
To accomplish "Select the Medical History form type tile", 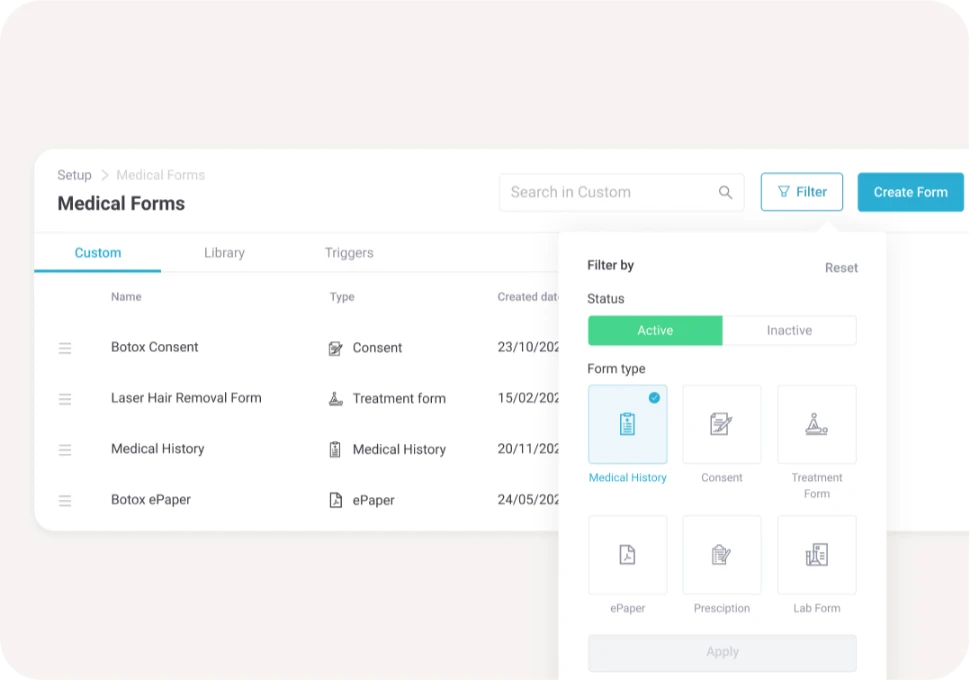I will click(627, 425).
